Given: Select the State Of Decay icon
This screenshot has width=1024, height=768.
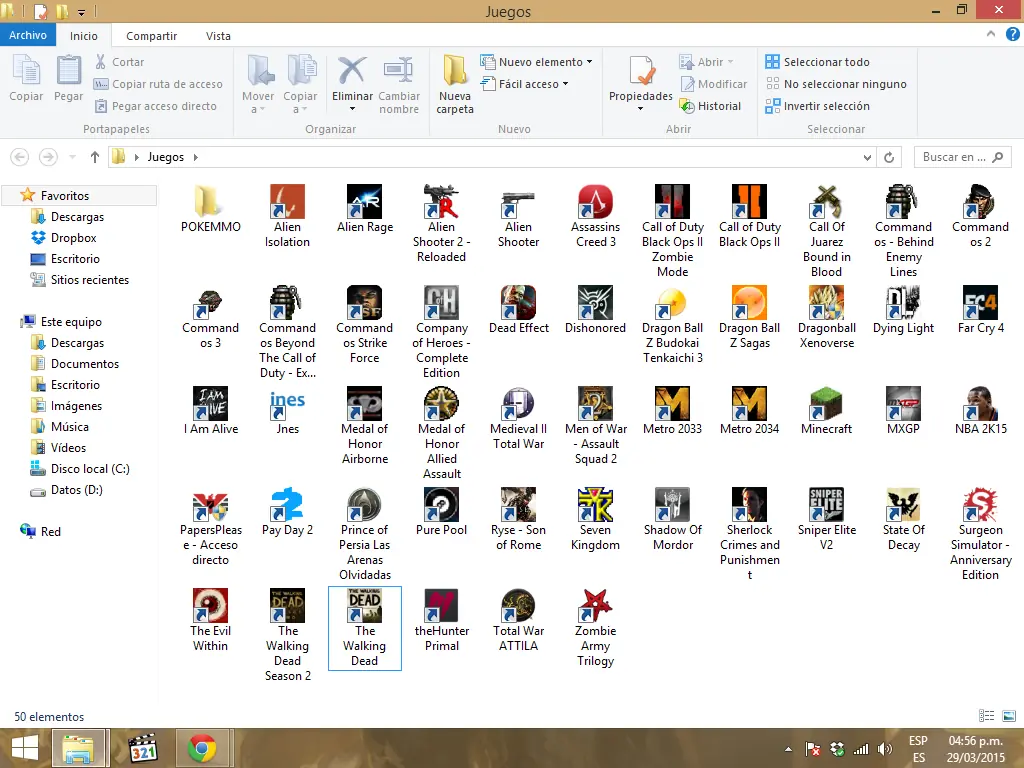Looking at the screenshot, I should point(904,520).
